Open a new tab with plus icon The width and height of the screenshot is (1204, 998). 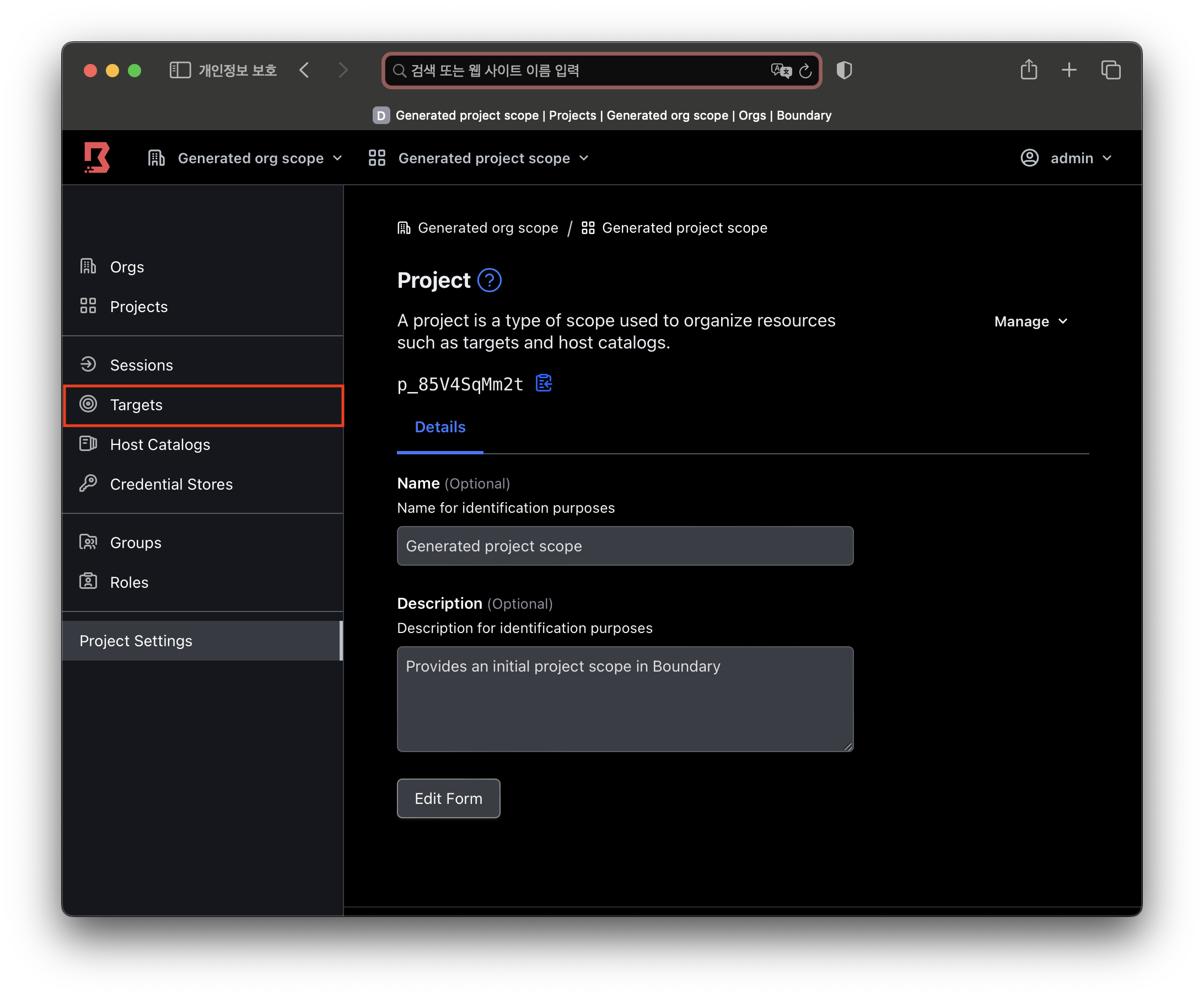click(x=1069, y=70)
